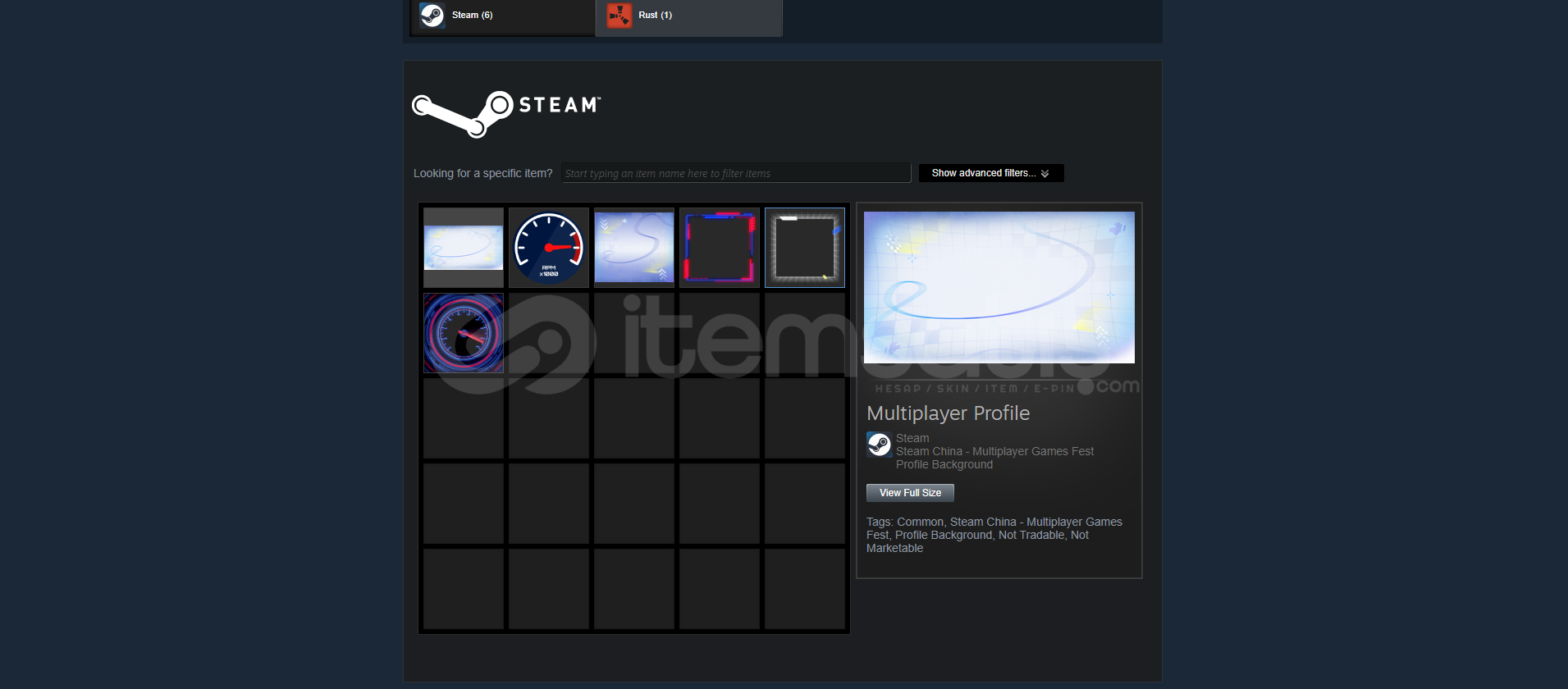1568x689 pixels.
Task: Focus the item name filter input field
Action: 736,173
